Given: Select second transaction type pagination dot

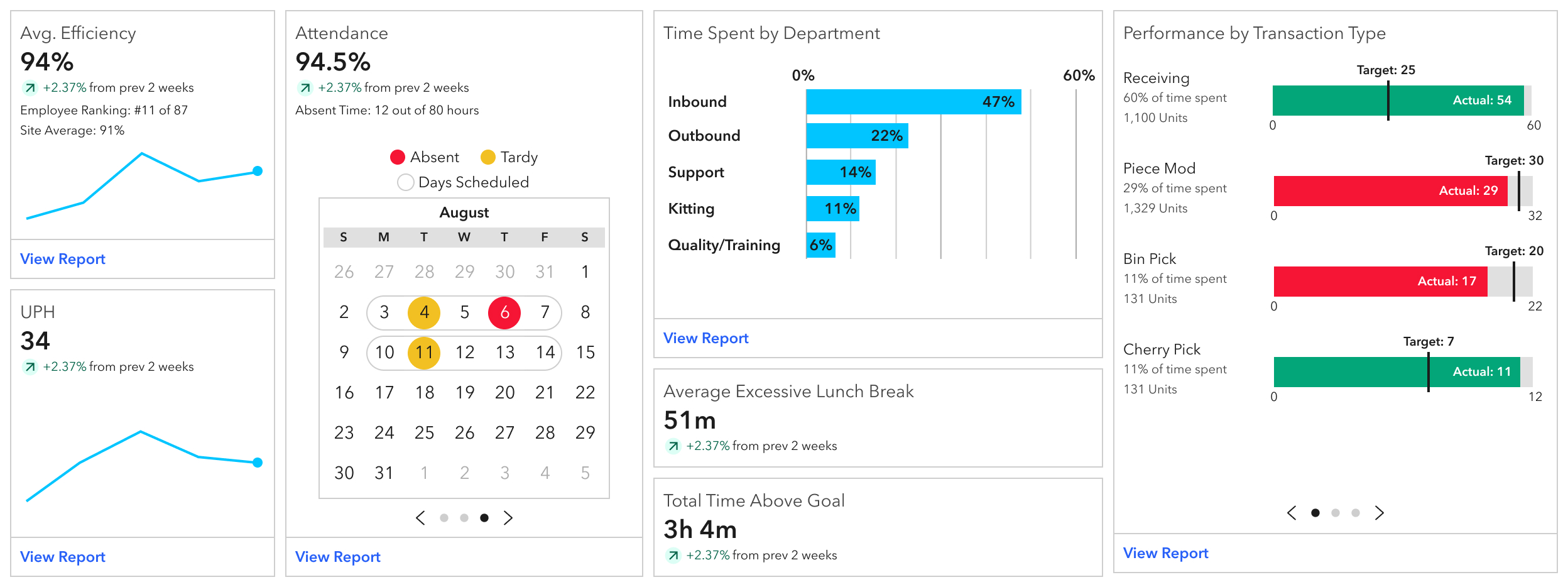Looking at the screenshot, I should (x=1336, y=513).
